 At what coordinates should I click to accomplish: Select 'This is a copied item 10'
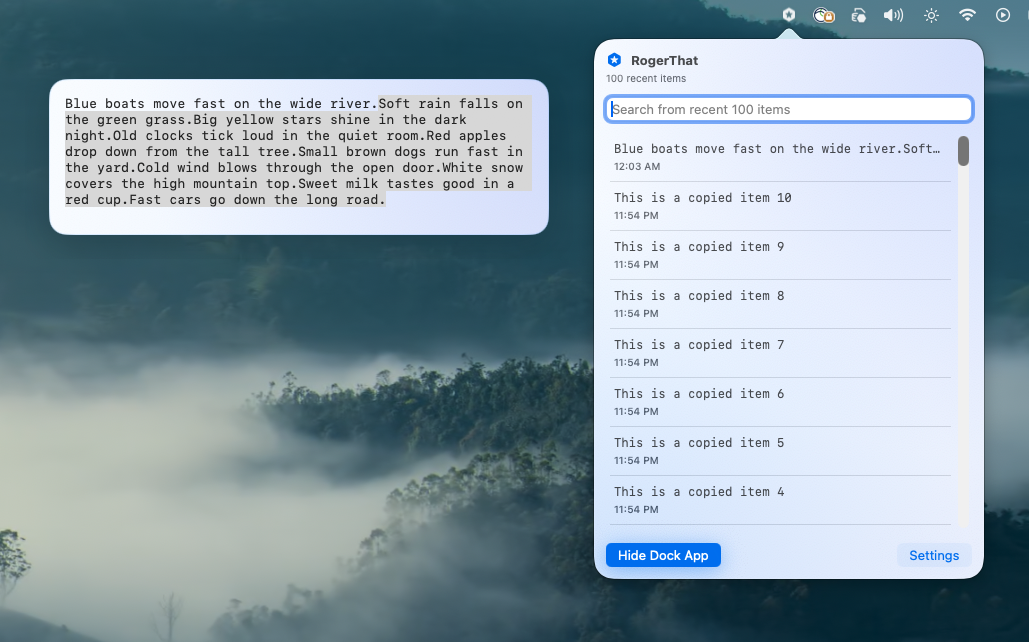point(780,206)
